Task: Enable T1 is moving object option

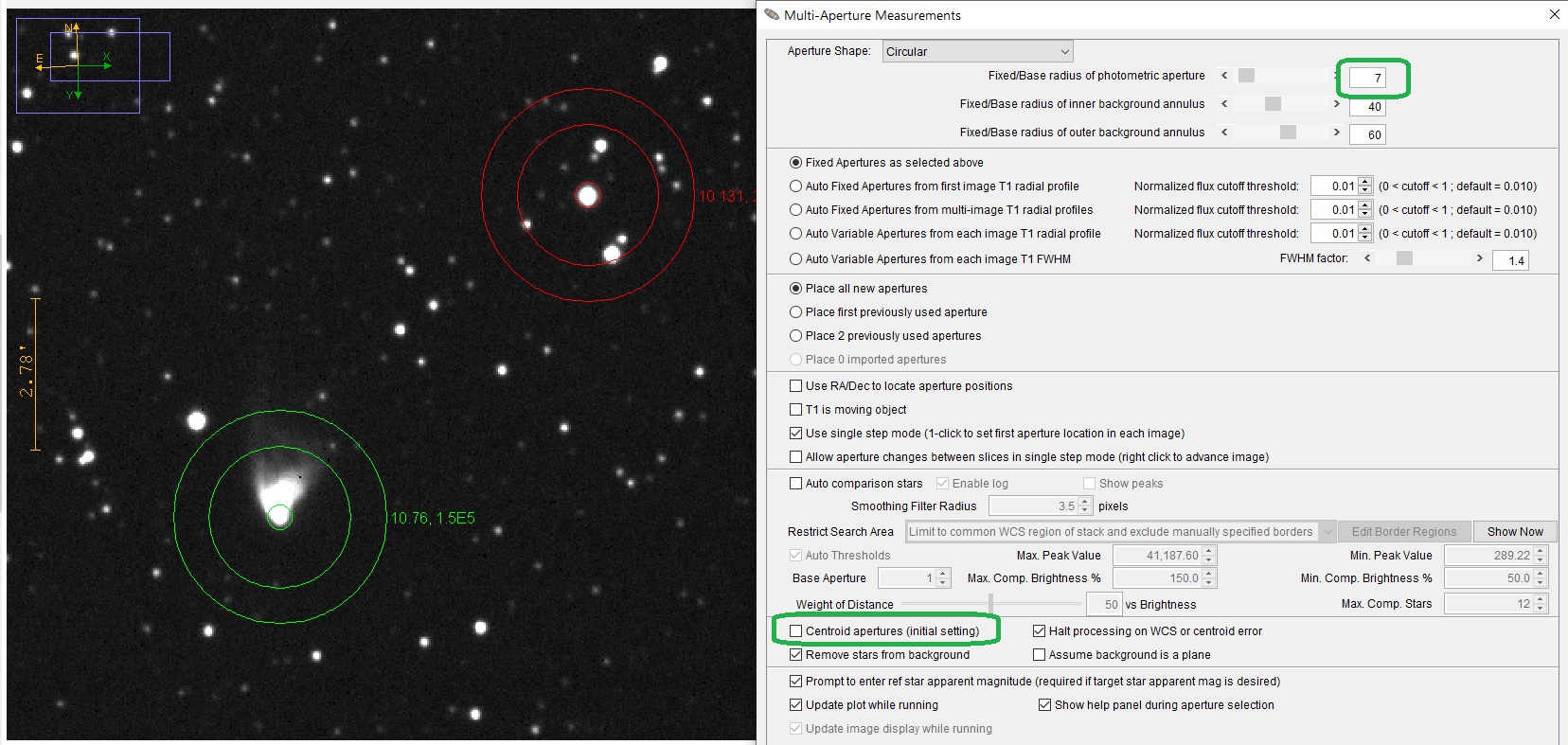Action: coord(796,410)
